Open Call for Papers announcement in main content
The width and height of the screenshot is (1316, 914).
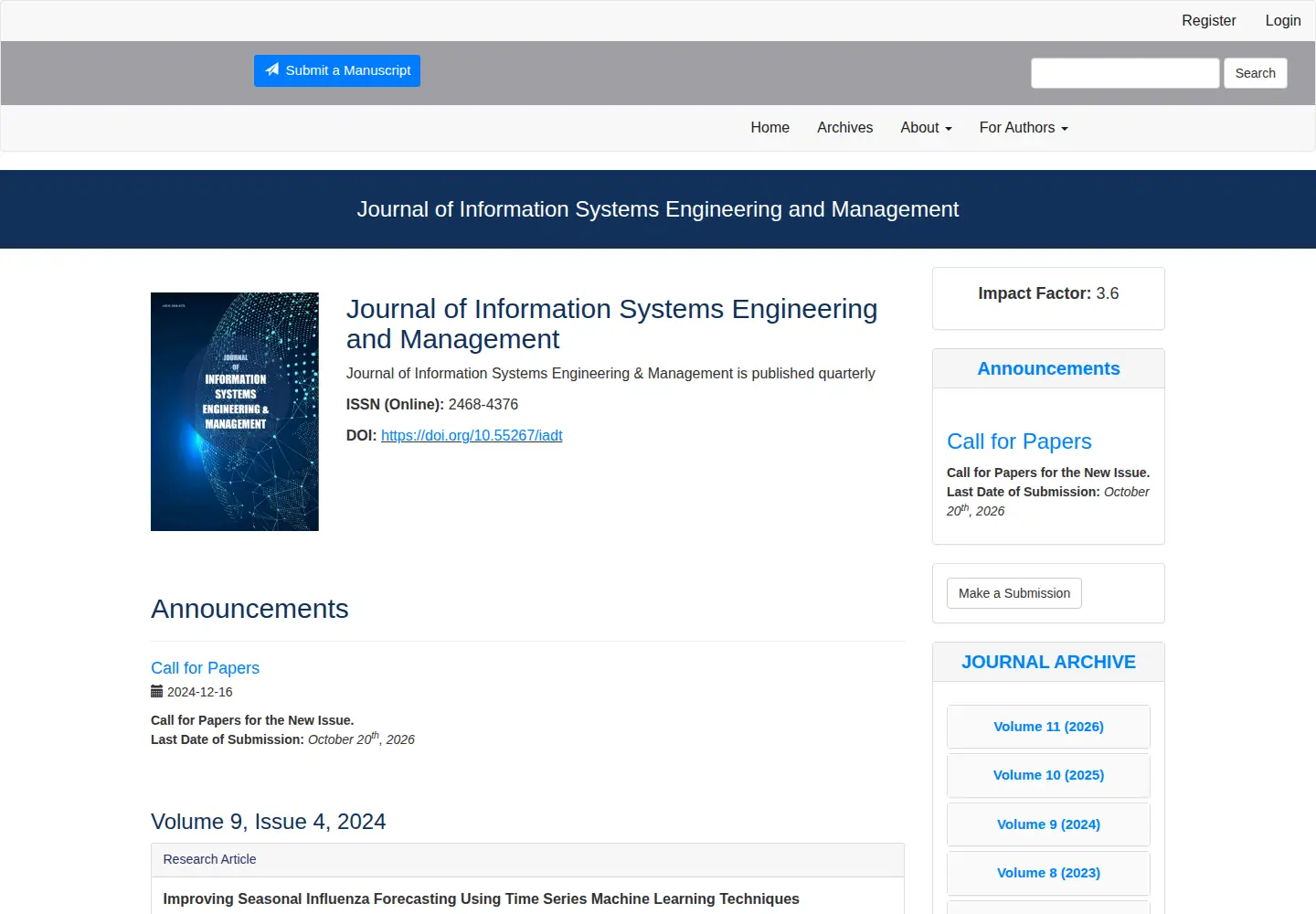[x=205, y=668]
